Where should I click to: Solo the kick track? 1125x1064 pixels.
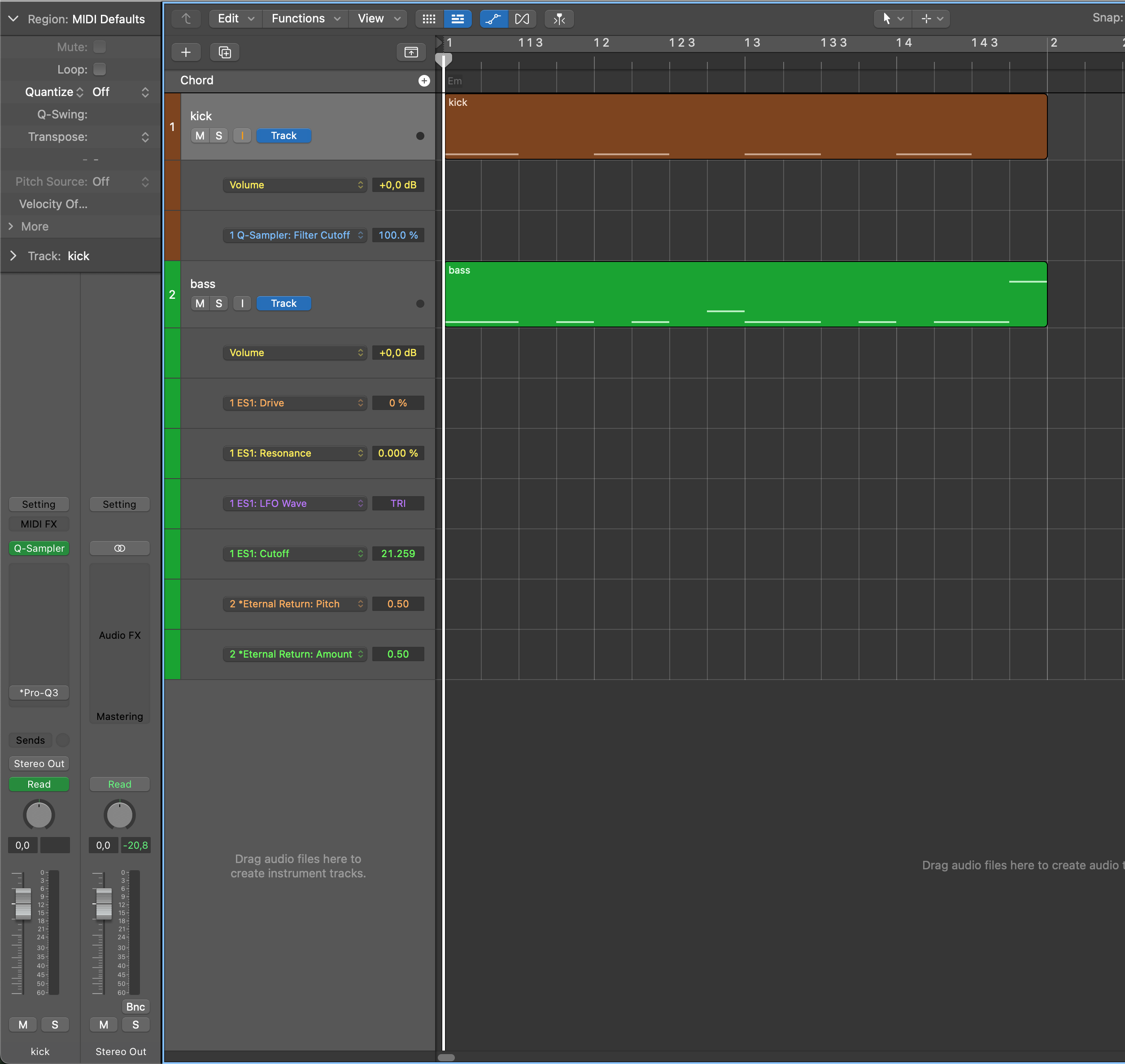point(219,135)
